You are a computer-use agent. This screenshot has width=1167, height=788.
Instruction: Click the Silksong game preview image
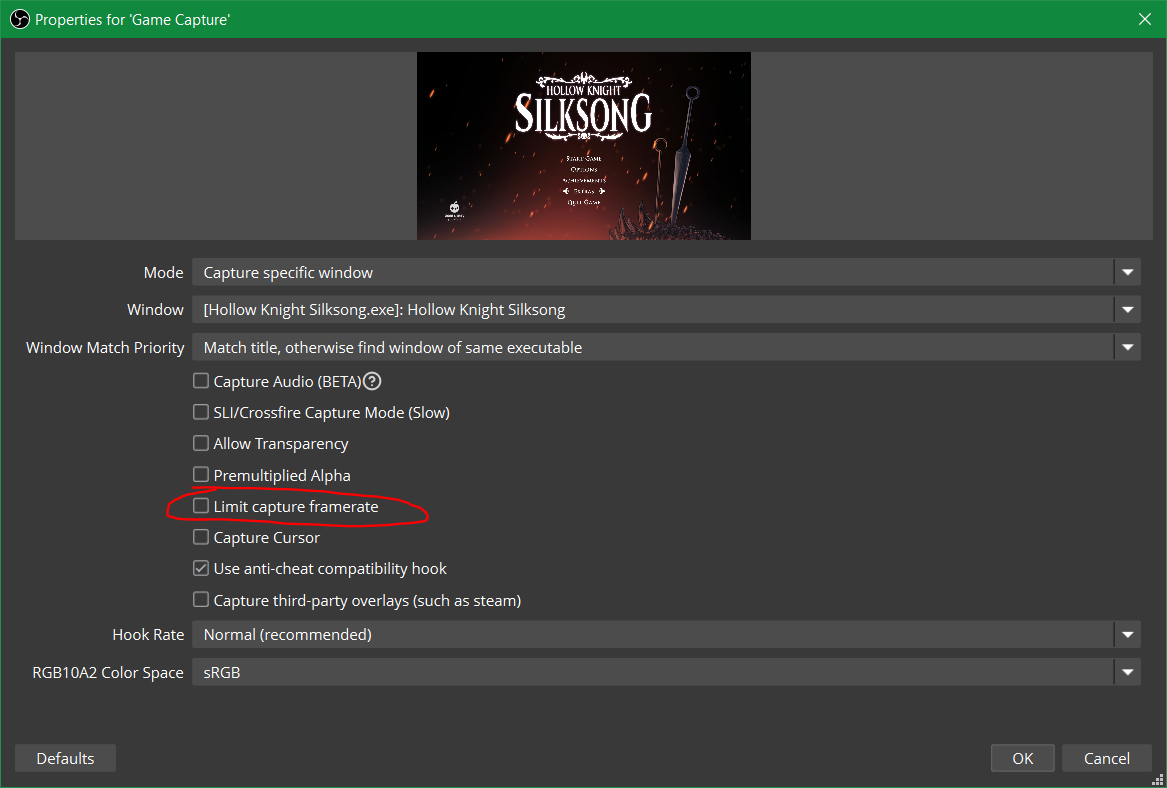point(583,146)
